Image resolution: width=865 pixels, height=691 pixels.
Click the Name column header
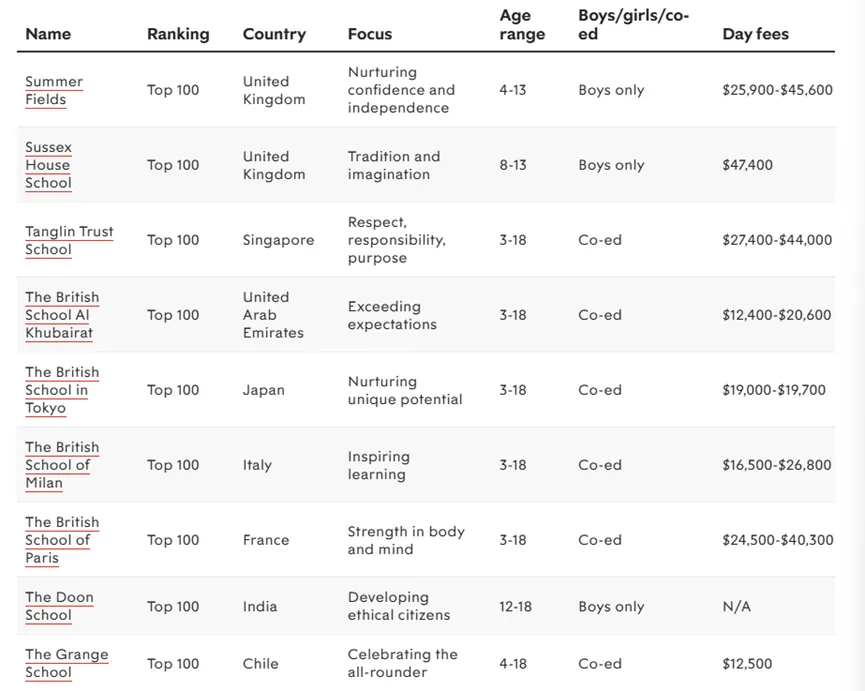point(48,34)
